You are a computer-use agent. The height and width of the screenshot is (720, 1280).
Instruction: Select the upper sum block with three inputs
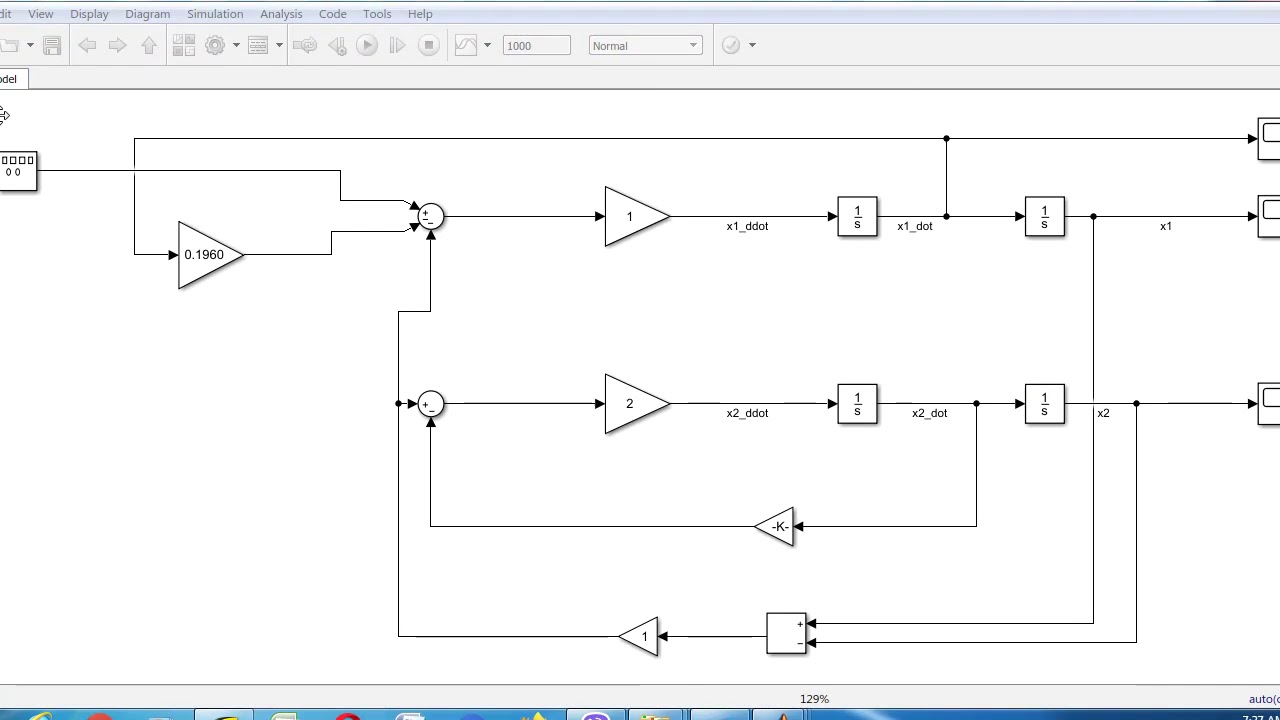pyautogui.click(x=430, y=216)
